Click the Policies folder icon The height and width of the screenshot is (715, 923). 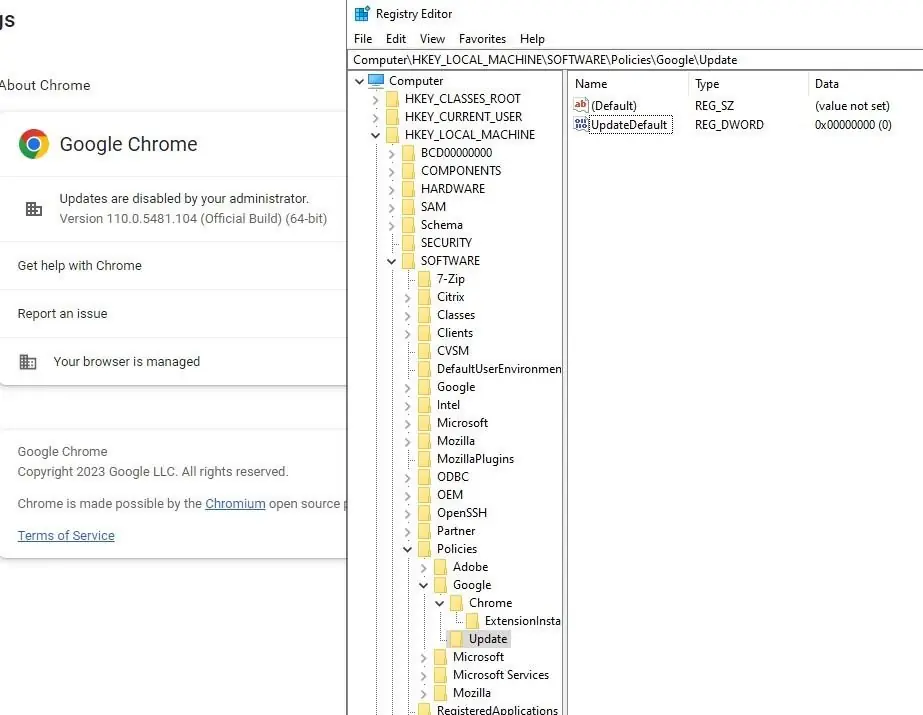424,549
